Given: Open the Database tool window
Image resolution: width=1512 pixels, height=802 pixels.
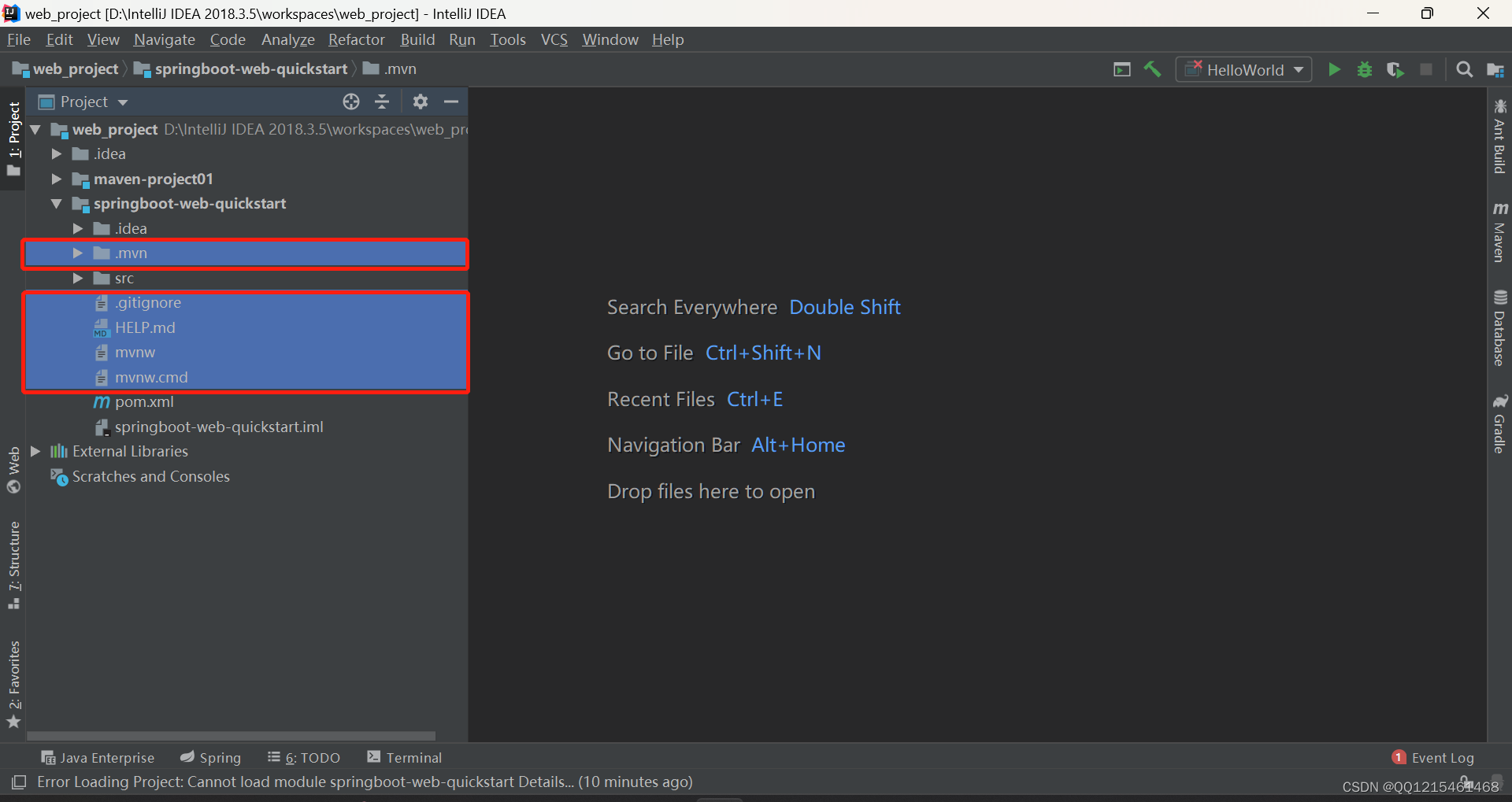Looking at the screenshot, I should (1500, 328).
